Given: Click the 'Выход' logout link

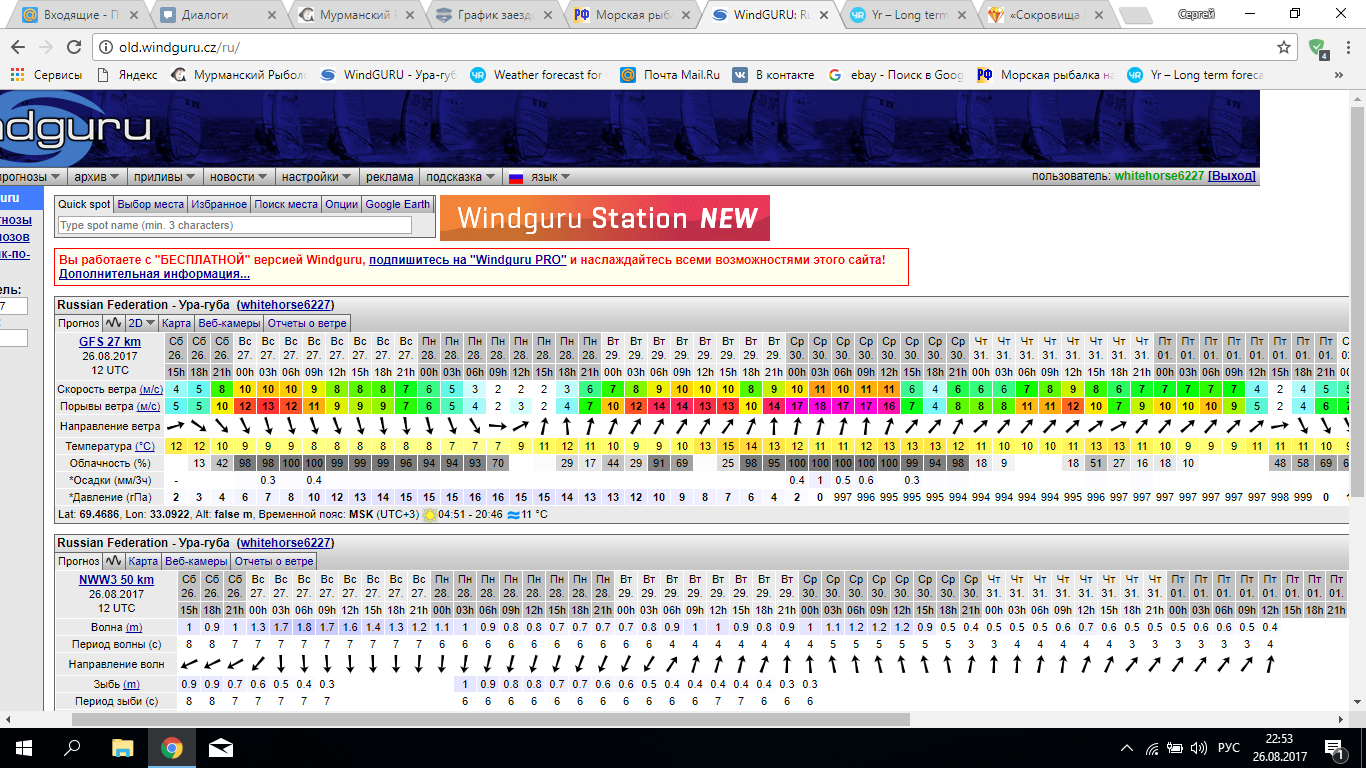Looking at the screenshot, I should point(1232,176).
